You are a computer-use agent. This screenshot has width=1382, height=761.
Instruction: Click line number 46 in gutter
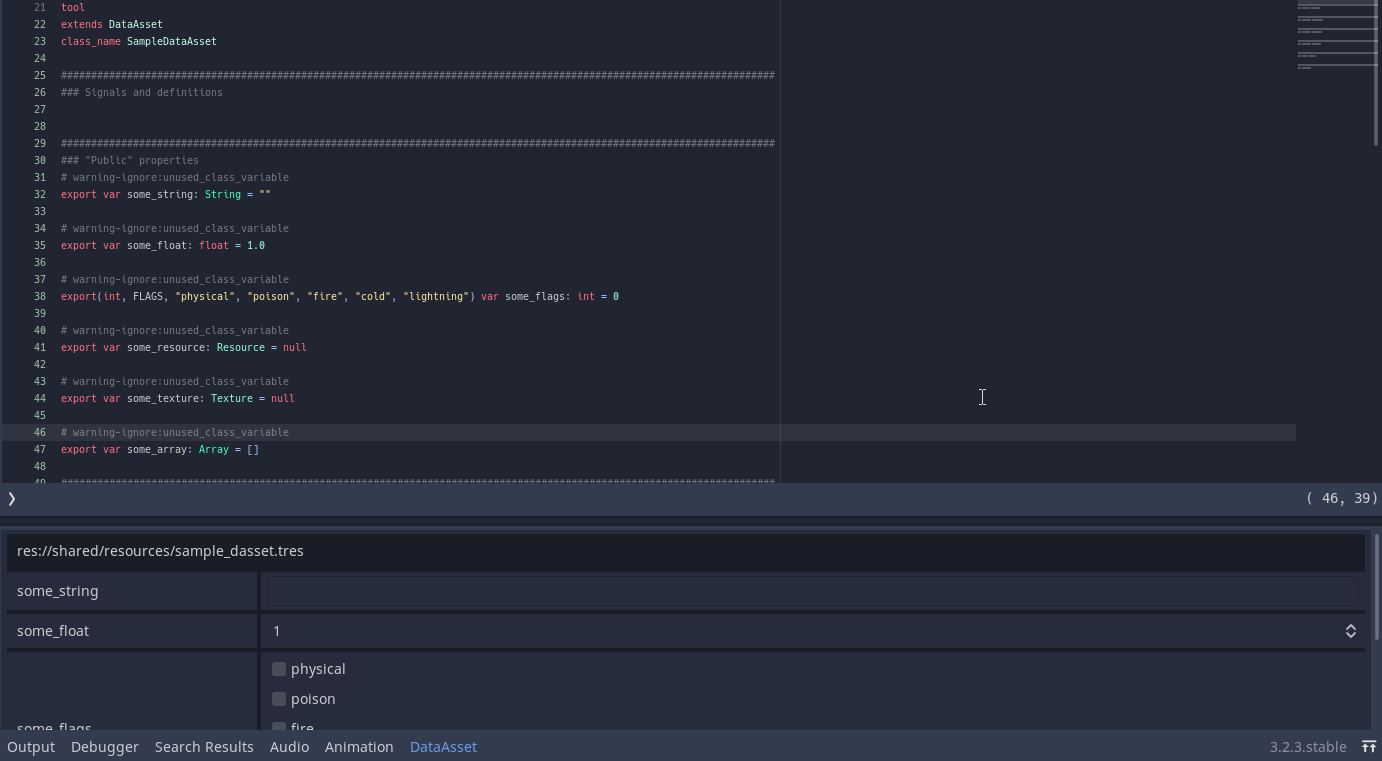pyautogui.click(x=40, y=432)
